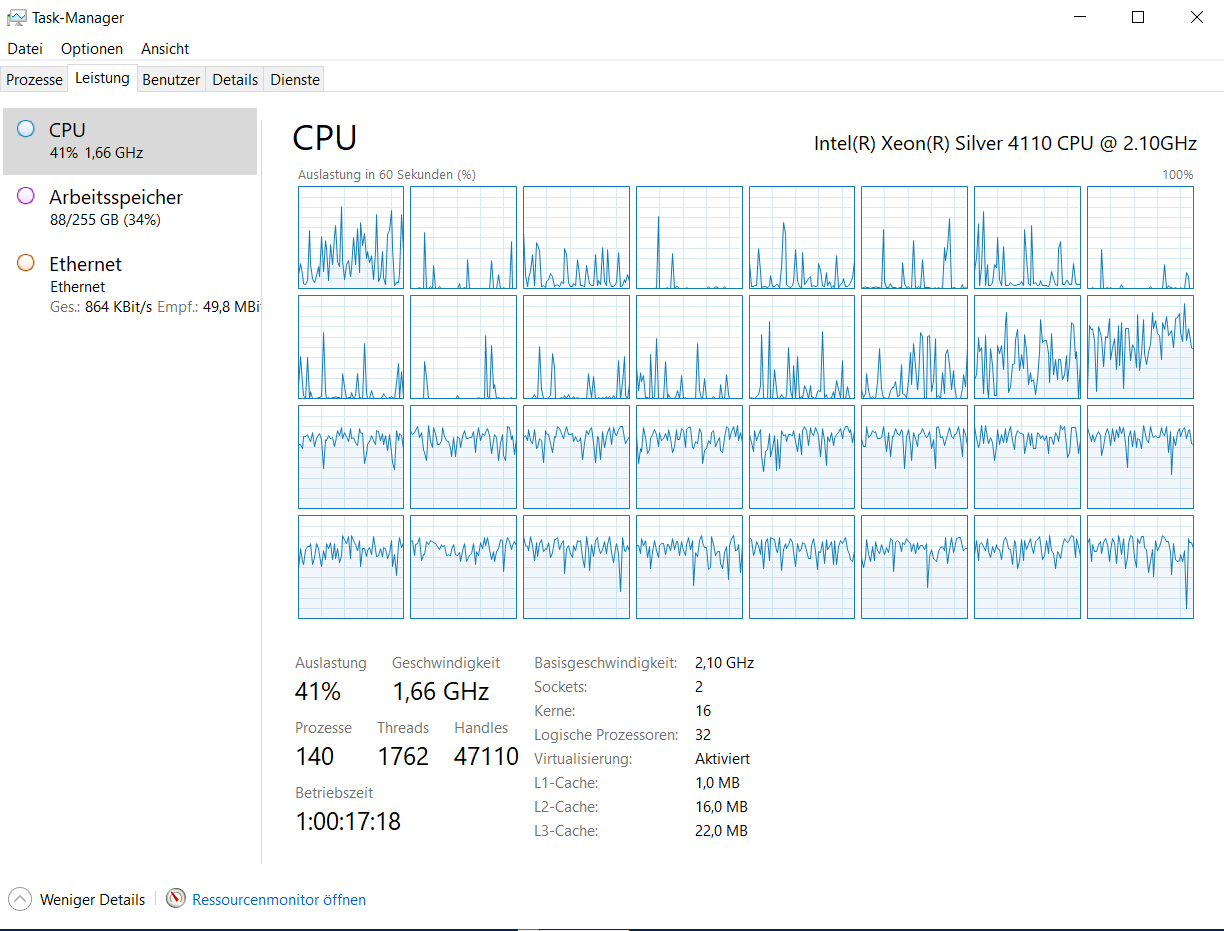
Task: Click the Kerne value 16
Action: tap(703, 711)
